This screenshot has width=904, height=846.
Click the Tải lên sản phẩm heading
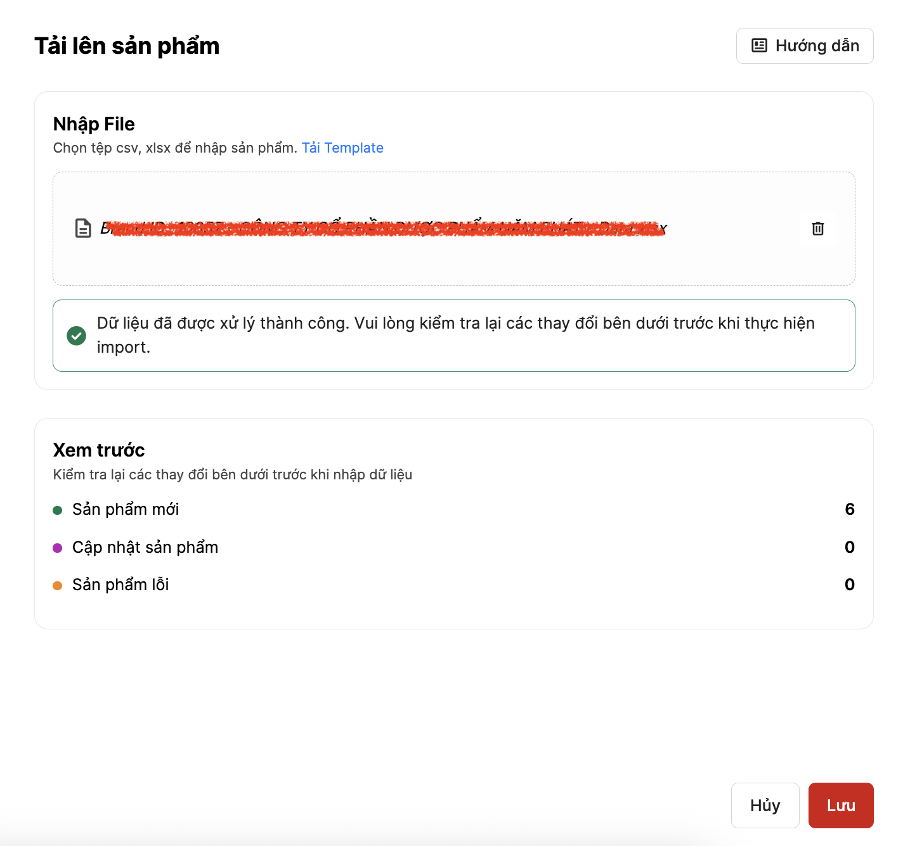click(x=127, y=46)
